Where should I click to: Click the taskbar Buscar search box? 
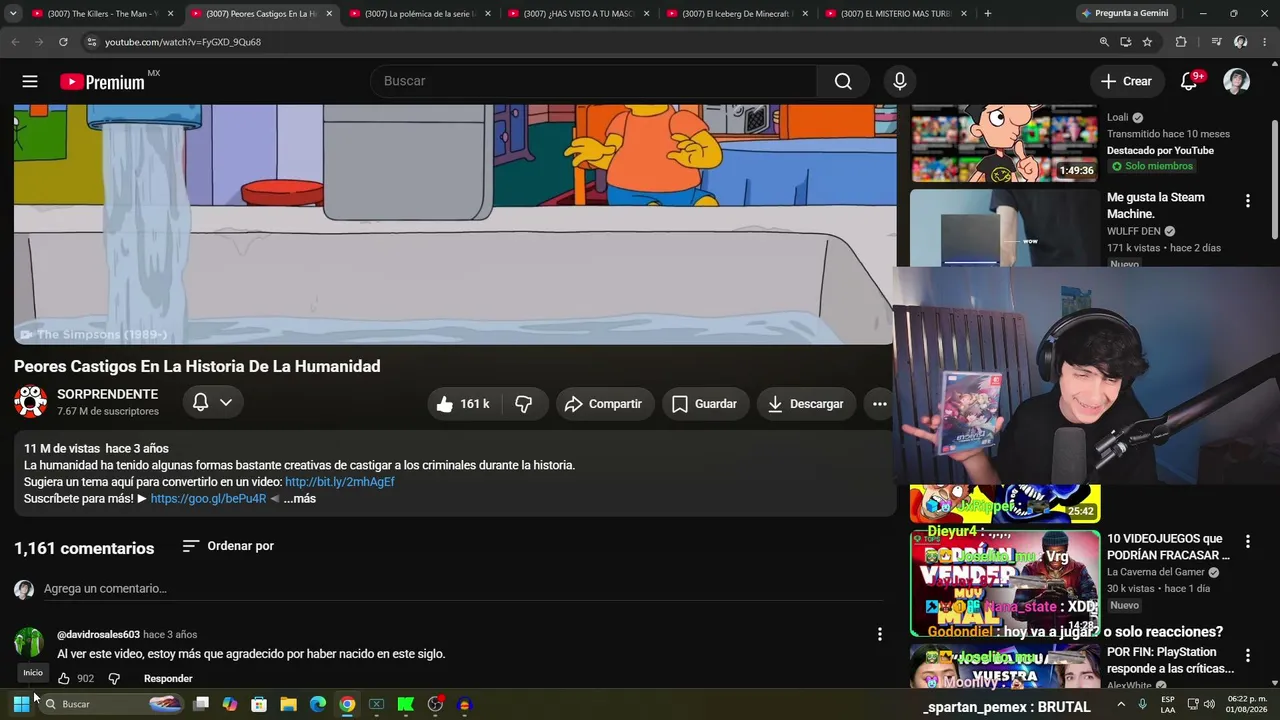[113, 704]
